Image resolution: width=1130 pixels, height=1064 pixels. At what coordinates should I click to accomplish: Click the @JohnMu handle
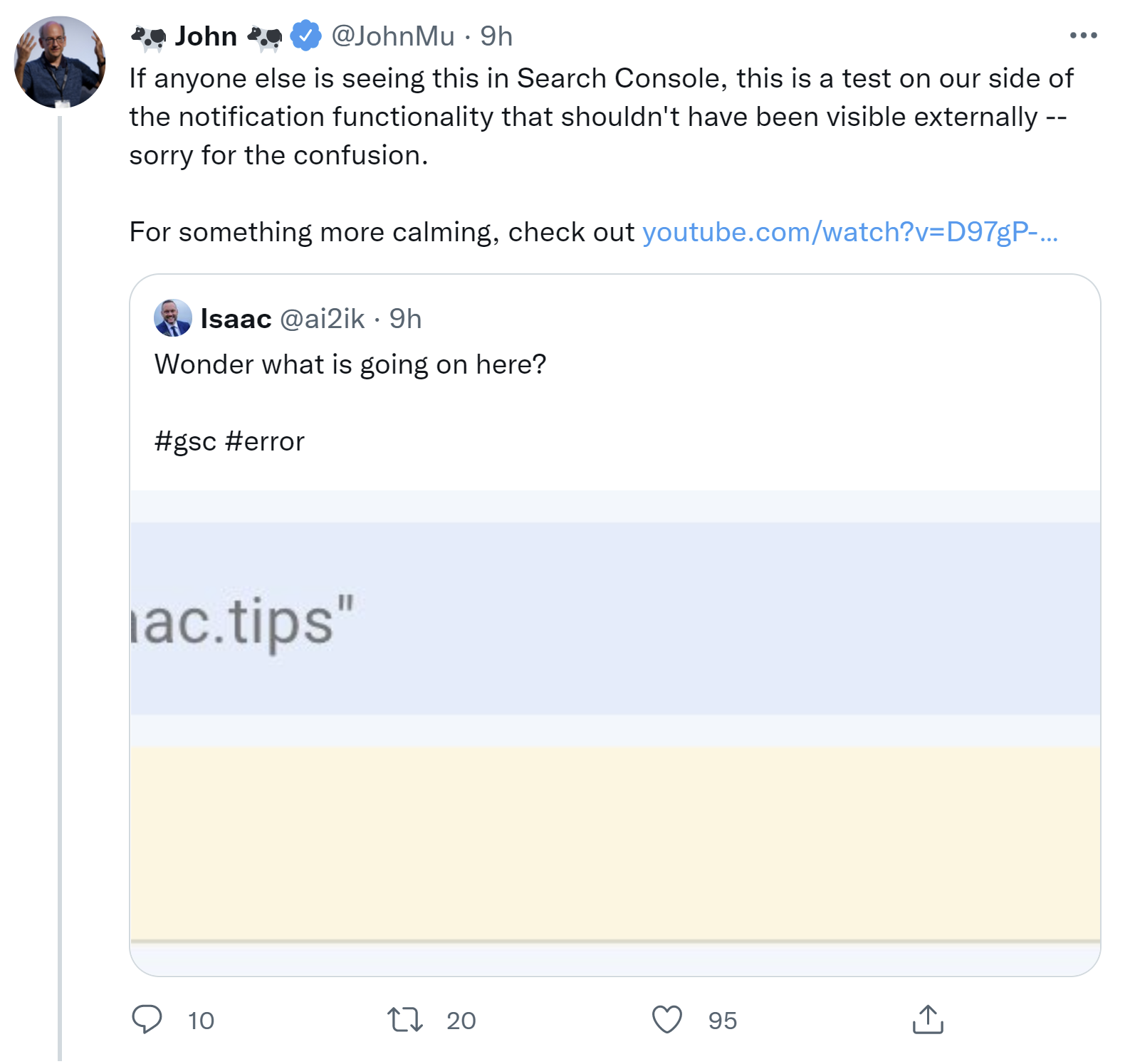[x=393, y=36]
